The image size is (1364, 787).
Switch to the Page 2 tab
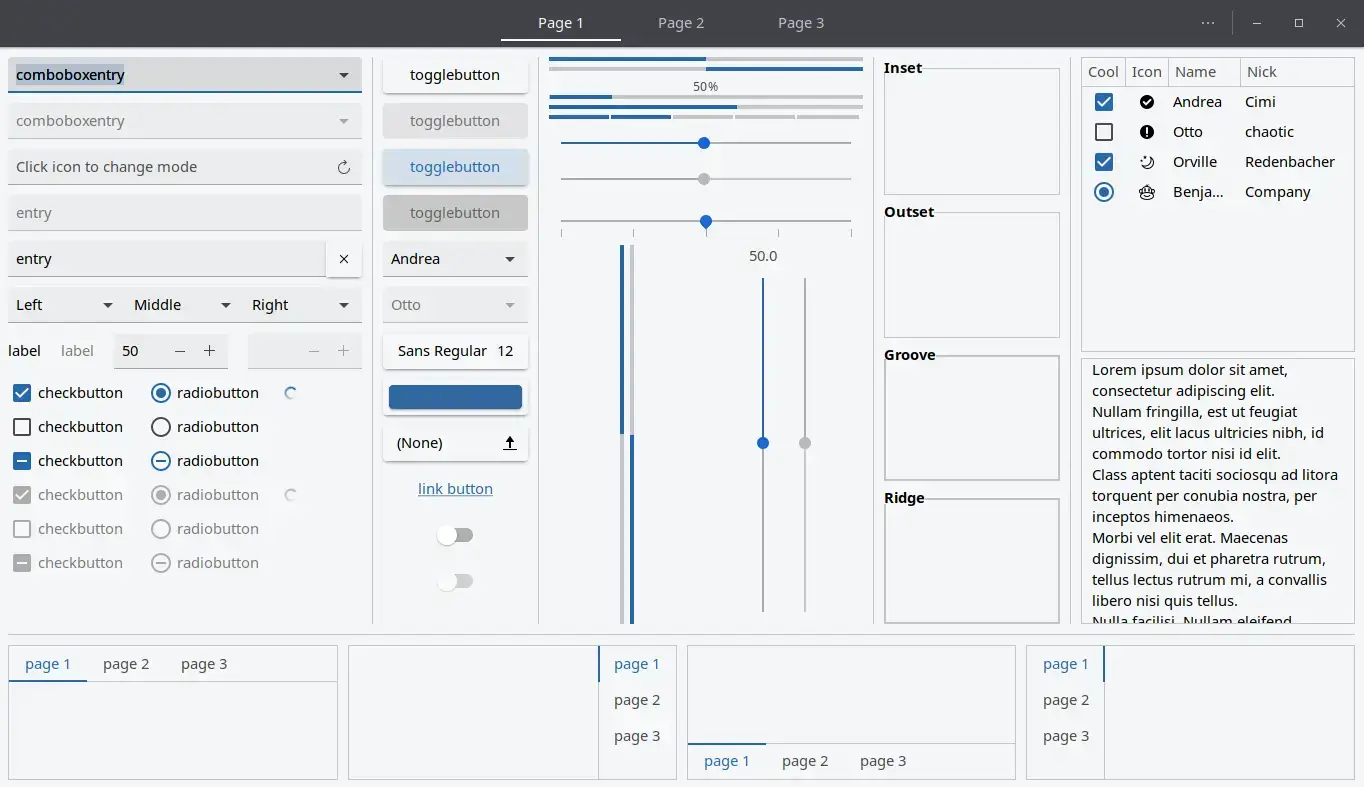point(681,22)
